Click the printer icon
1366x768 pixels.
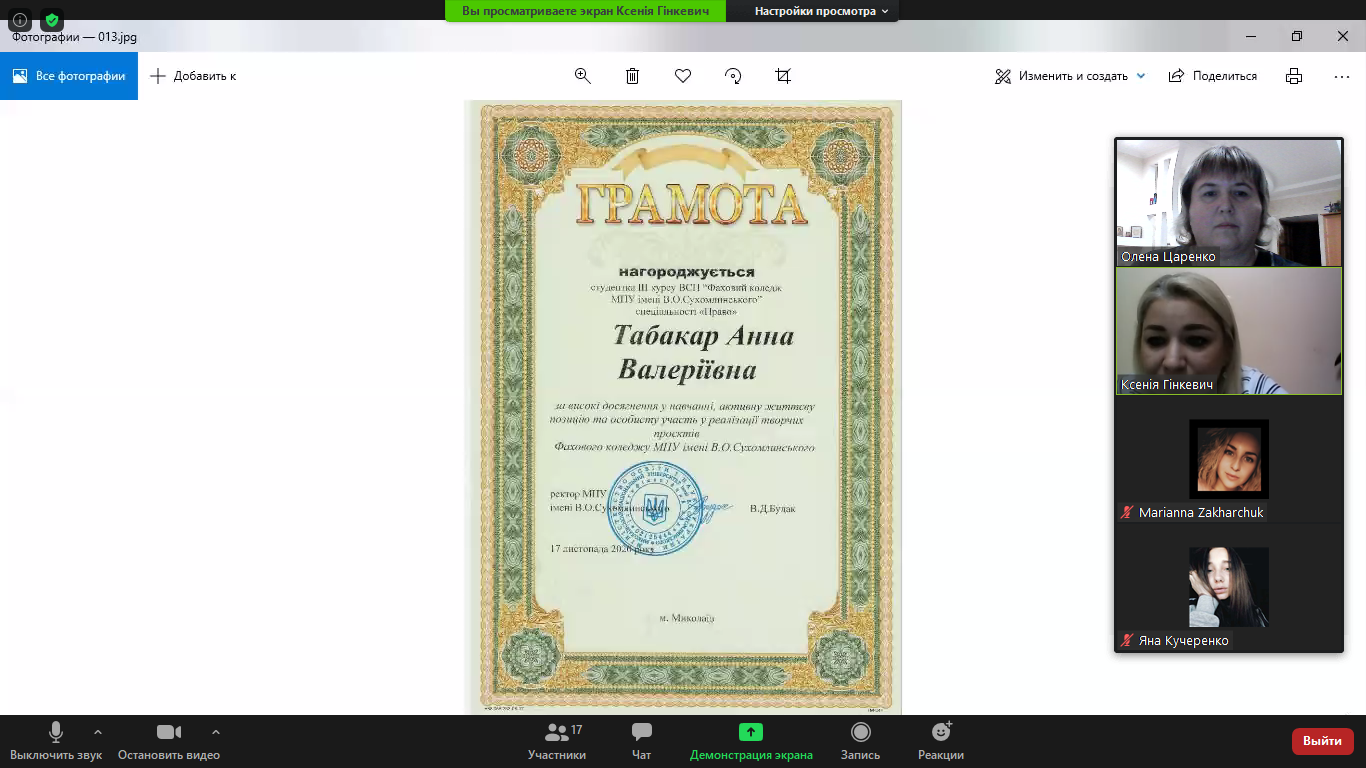click(1294, 76)
